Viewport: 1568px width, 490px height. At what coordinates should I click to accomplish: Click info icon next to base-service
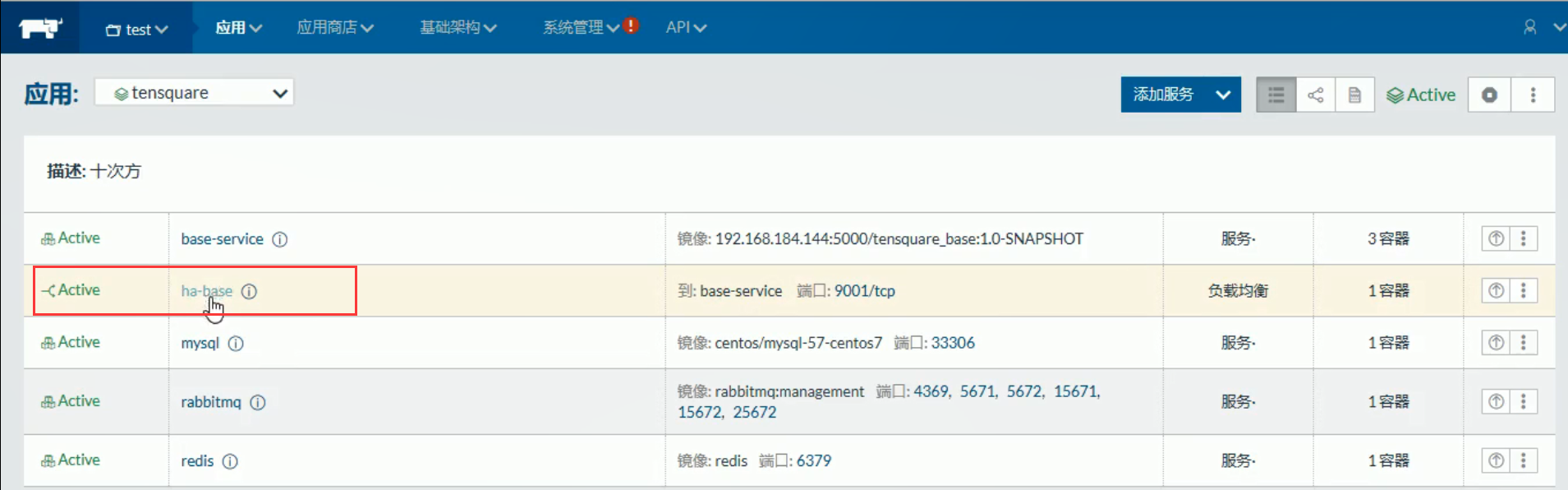280,239
